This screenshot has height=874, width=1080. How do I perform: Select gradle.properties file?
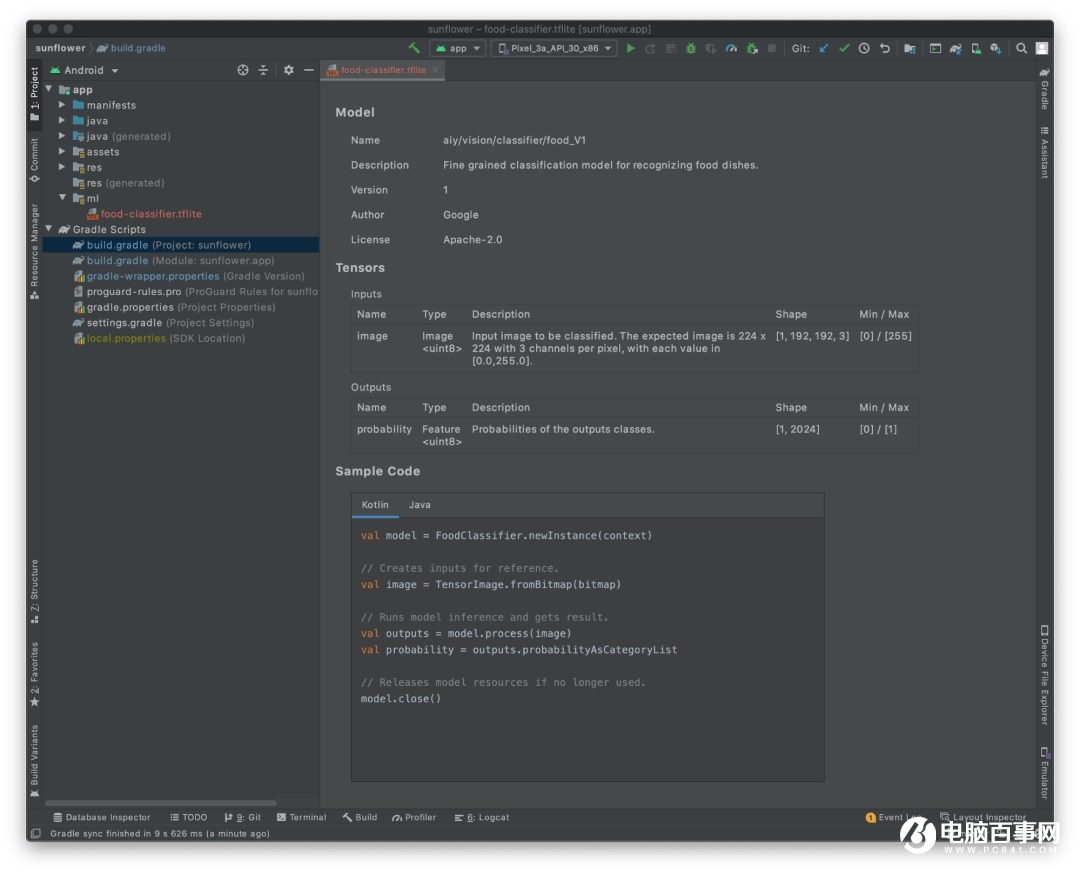[174, 307]
